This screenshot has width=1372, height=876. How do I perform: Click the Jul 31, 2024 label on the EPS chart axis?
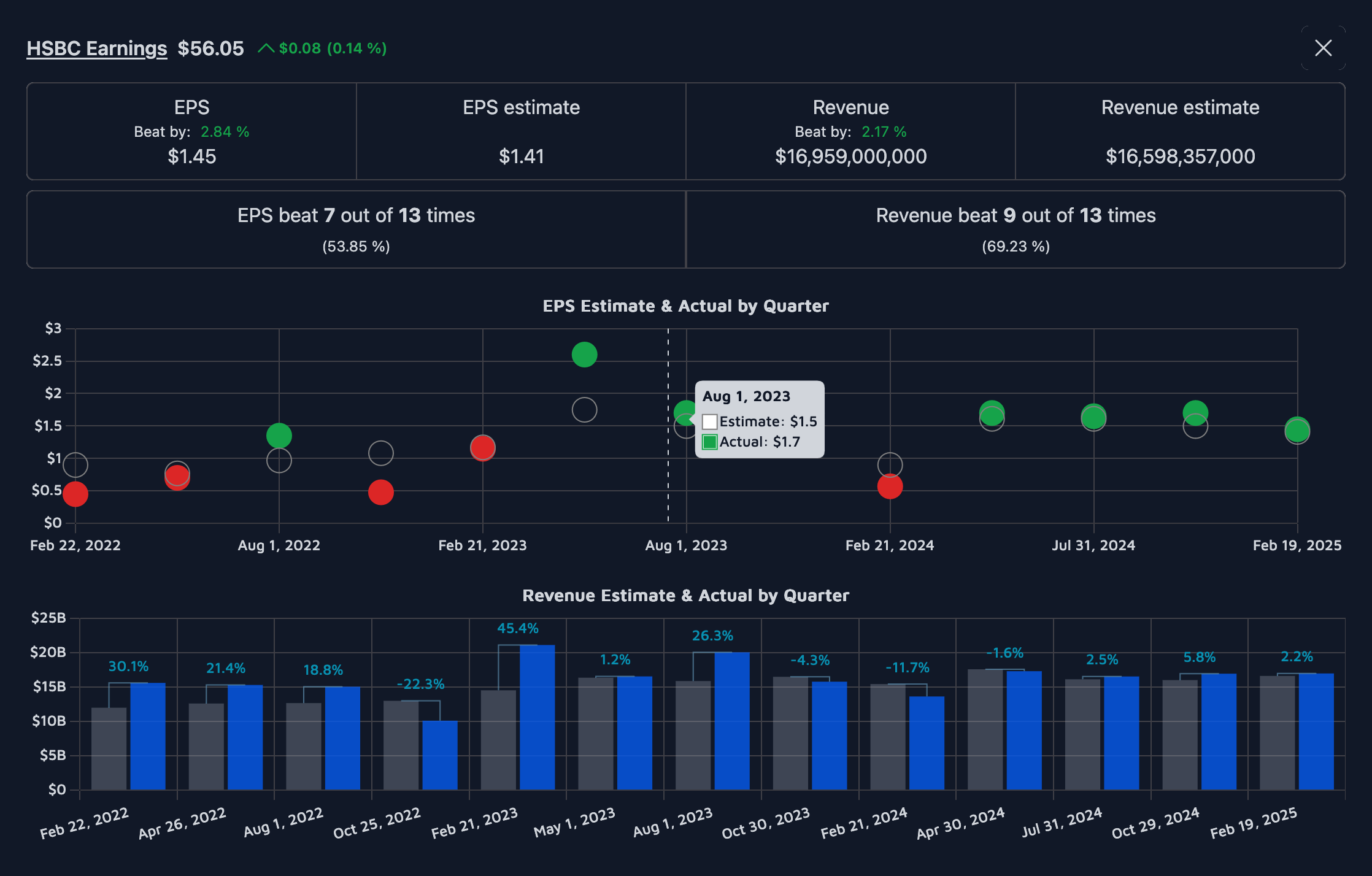pos(1093,545)
